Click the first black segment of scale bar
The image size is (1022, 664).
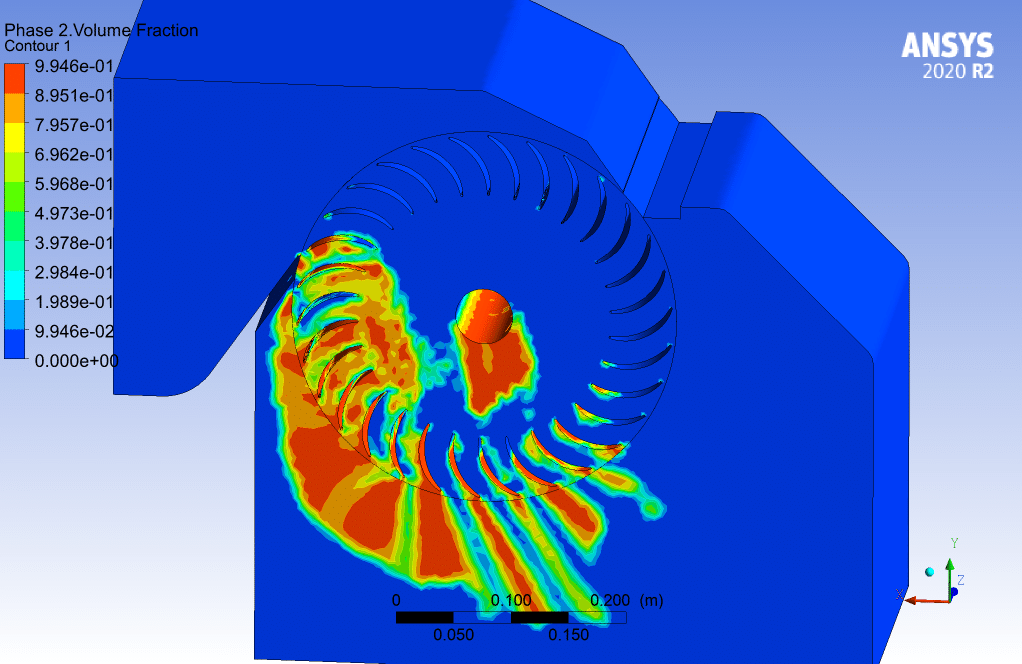point(425,617)
